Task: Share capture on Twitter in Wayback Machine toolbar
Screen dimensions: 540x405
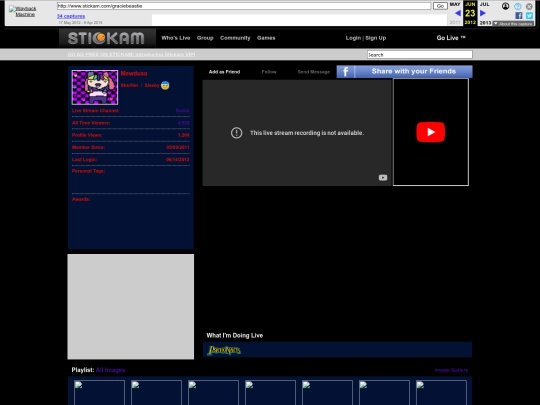Action: pos(529,15)
